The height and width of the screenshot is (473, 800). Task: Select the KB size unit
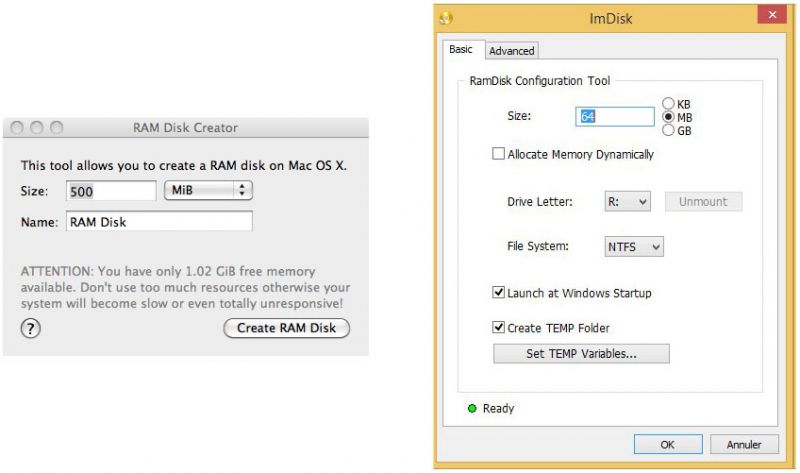pos(668,104)
